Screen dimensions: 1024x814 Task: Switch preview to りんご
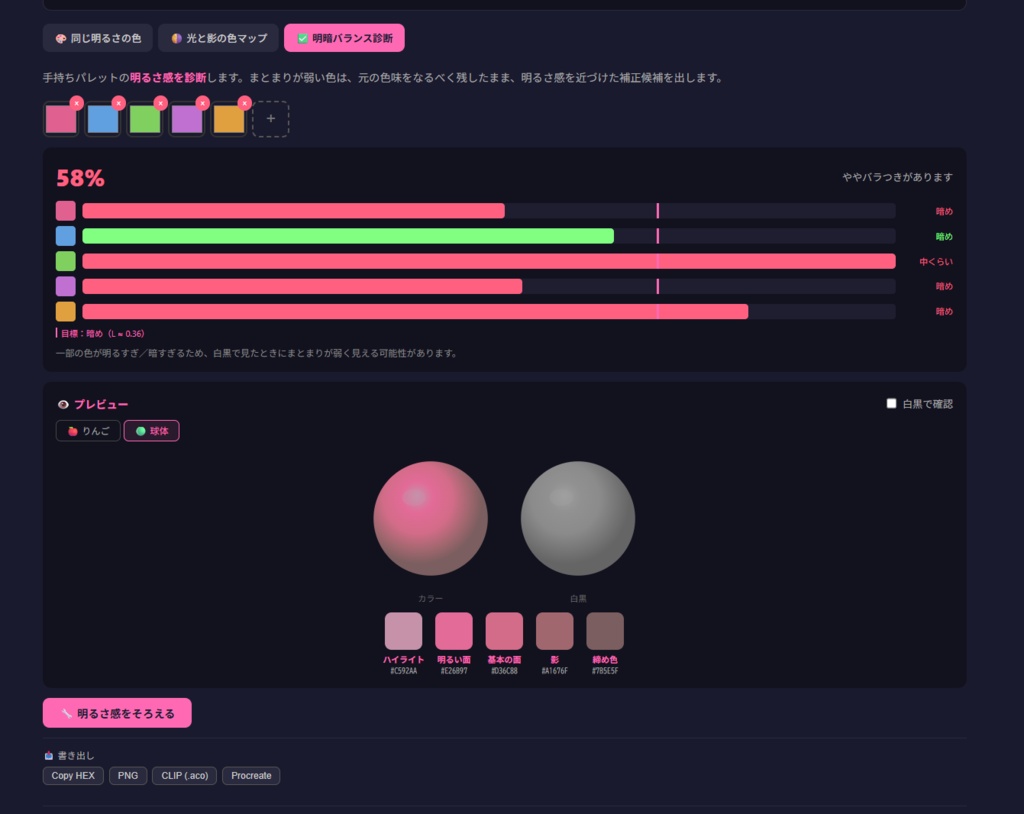[88, 431]
